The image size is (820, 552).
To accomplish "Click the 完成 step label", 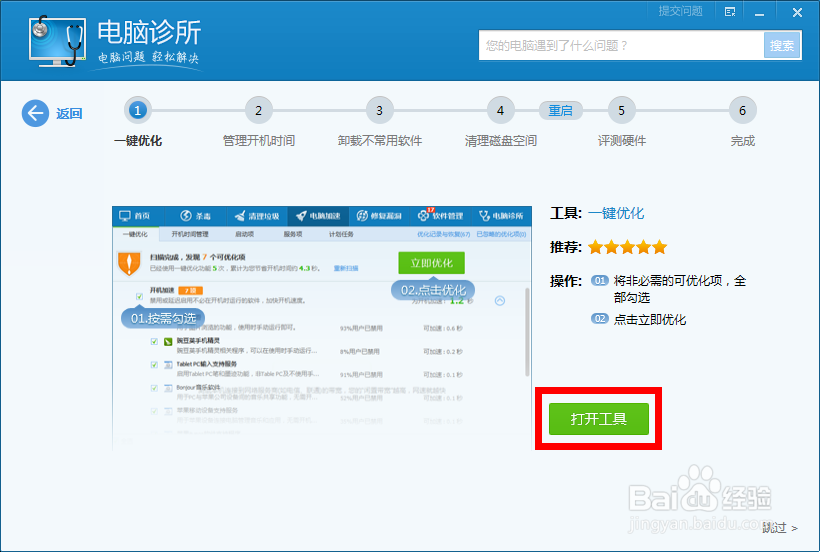I will [743, 141].
